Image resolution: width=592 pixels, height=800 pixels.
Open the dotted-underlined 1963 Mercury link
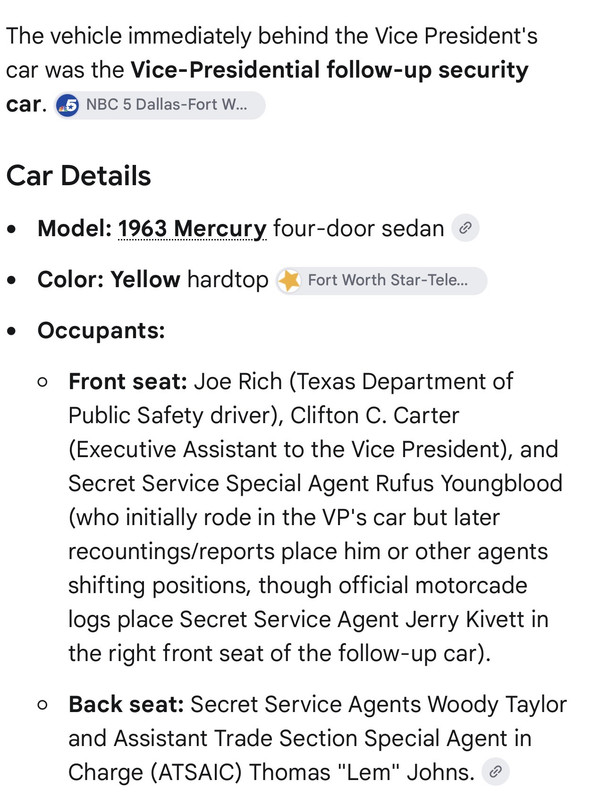(x=192, y=229)
